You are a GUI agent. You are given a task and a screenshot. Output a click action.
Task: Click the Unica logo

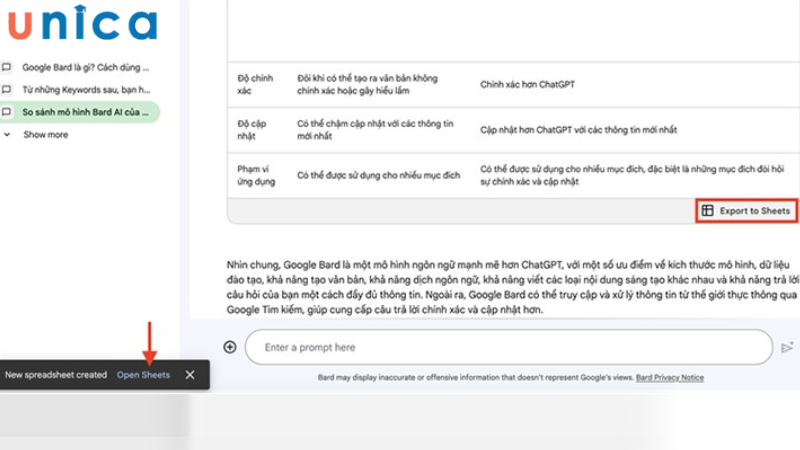(83, 22)
